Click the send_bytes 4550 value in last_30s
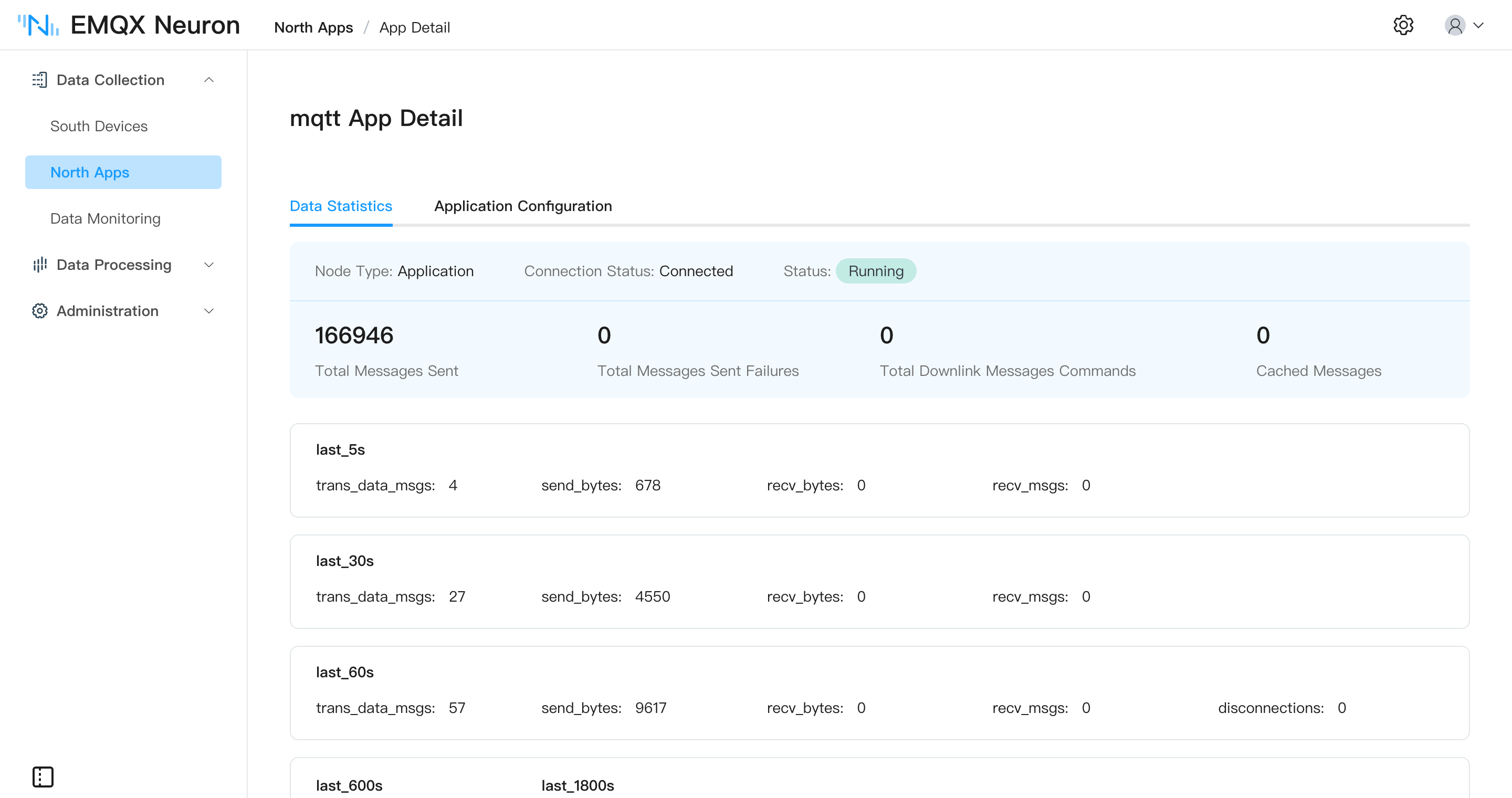Image resolution: width=1512 pixels, height=798 pixels. (x=652, y=597)
